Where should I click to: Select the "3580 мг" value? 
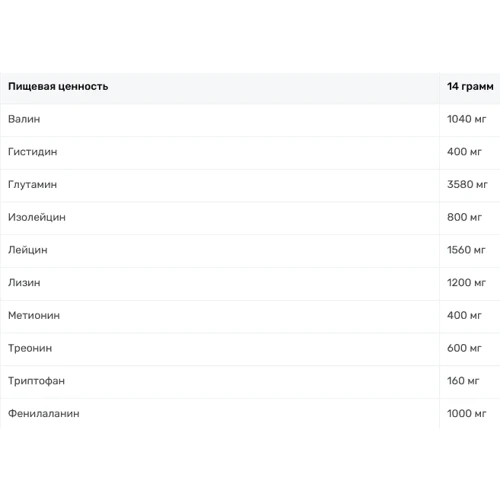(x=467, y=184)
